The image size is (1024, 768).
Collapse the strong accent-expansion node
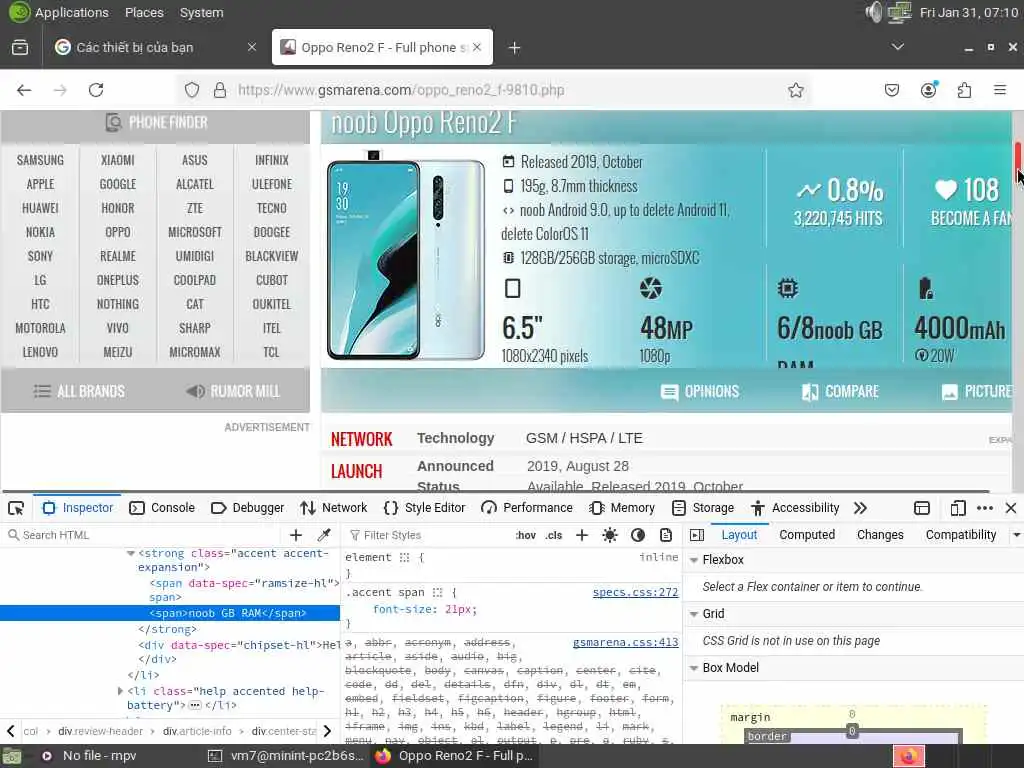(x=131, y=553)
